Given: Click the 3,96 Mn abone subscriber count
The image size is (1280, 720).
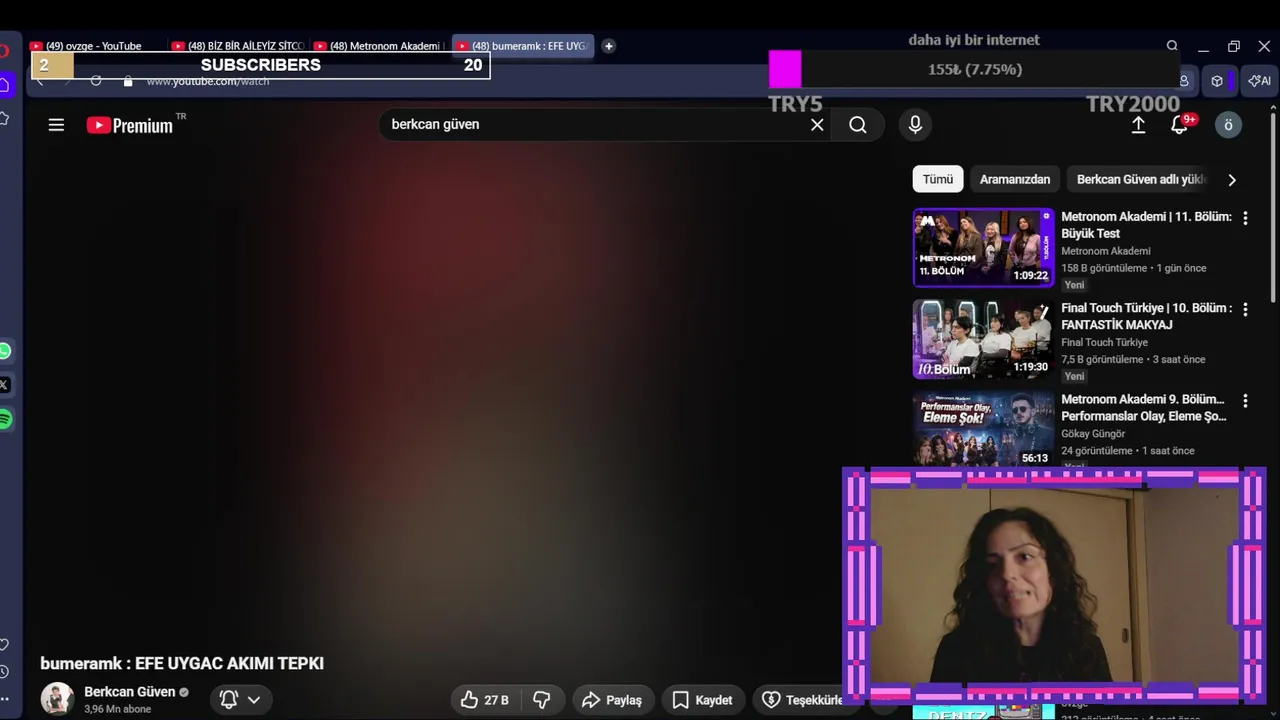Looking at the screenshot, I should click(x=118, y=709).
